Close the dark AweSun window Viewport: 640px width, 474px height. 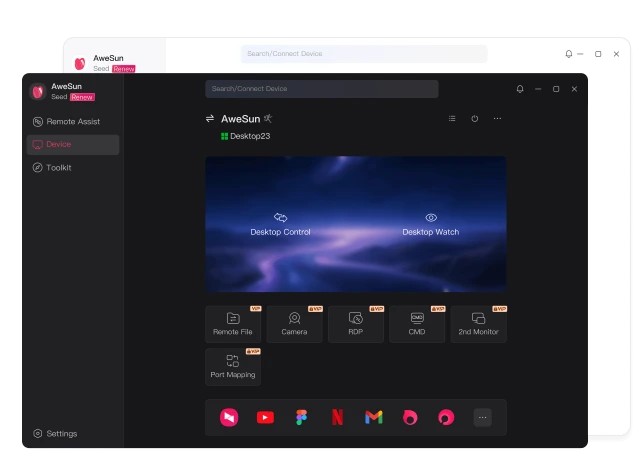coord(574,89)
